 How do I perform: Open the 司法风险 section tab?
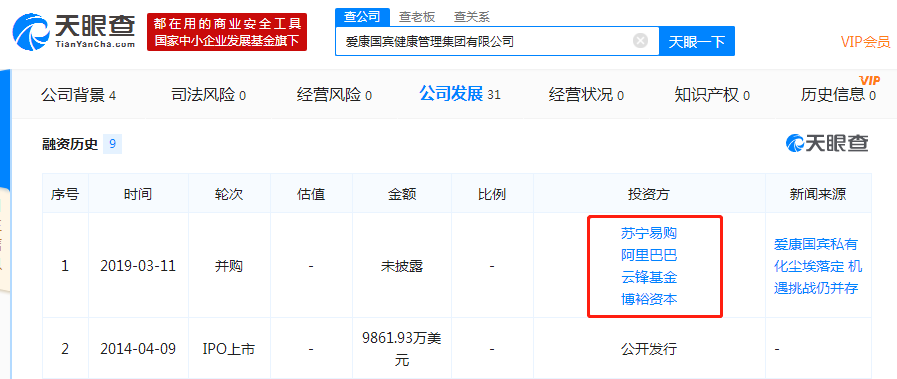(208, 95)
